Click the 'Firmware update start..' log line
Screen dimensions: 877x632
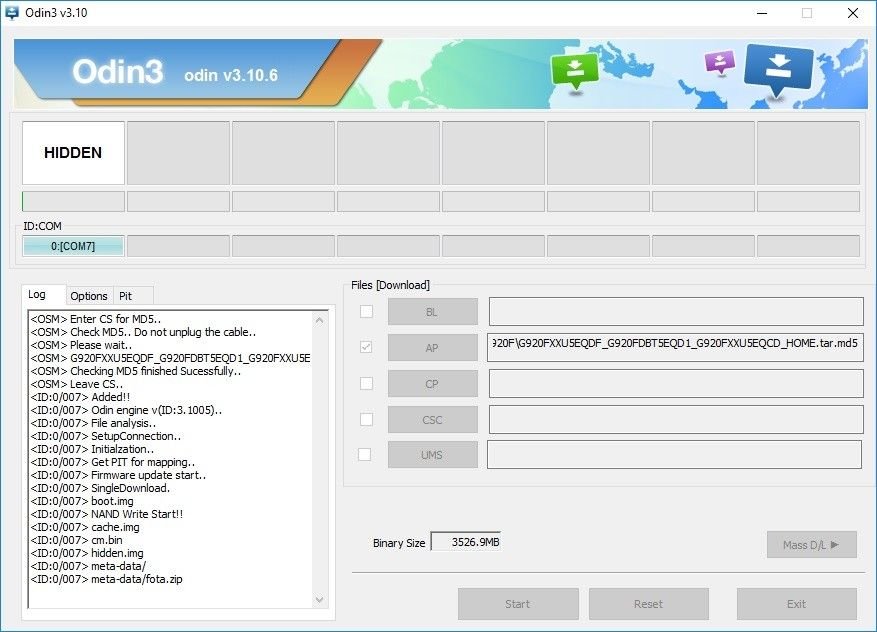(118, 475)
